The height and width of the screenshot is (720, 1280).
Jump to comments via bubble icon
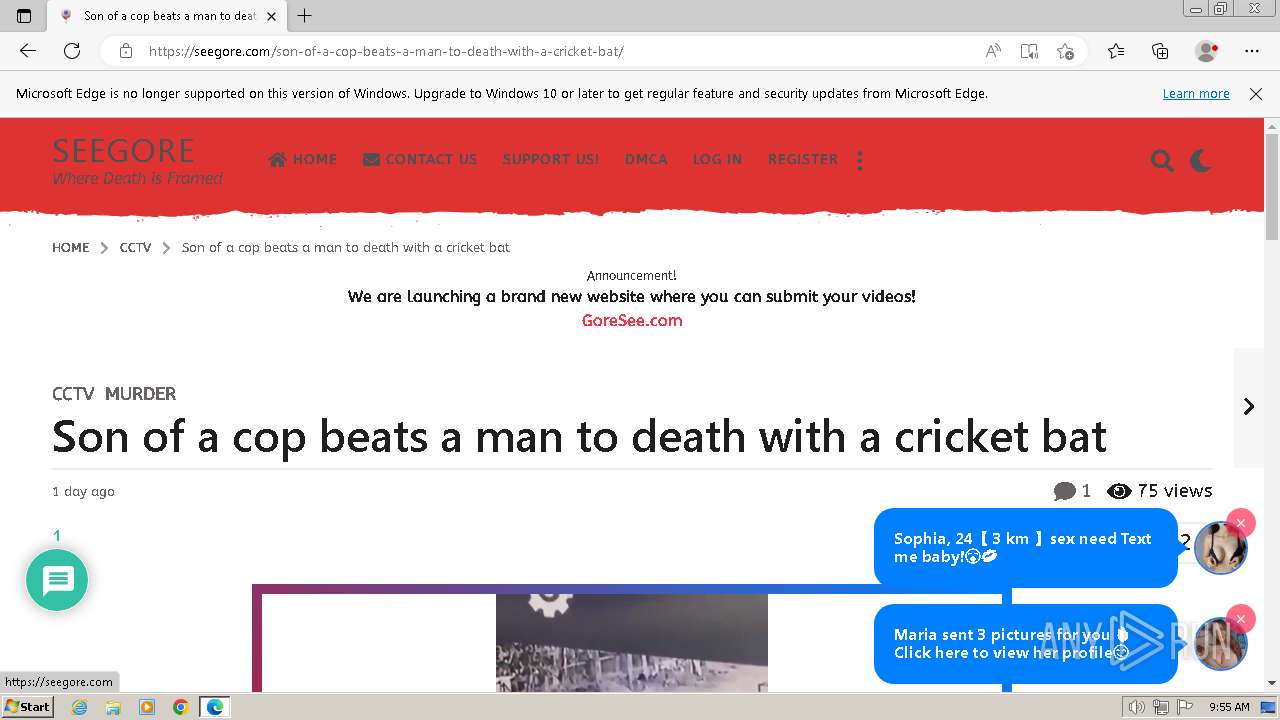tap(1065, 491)
